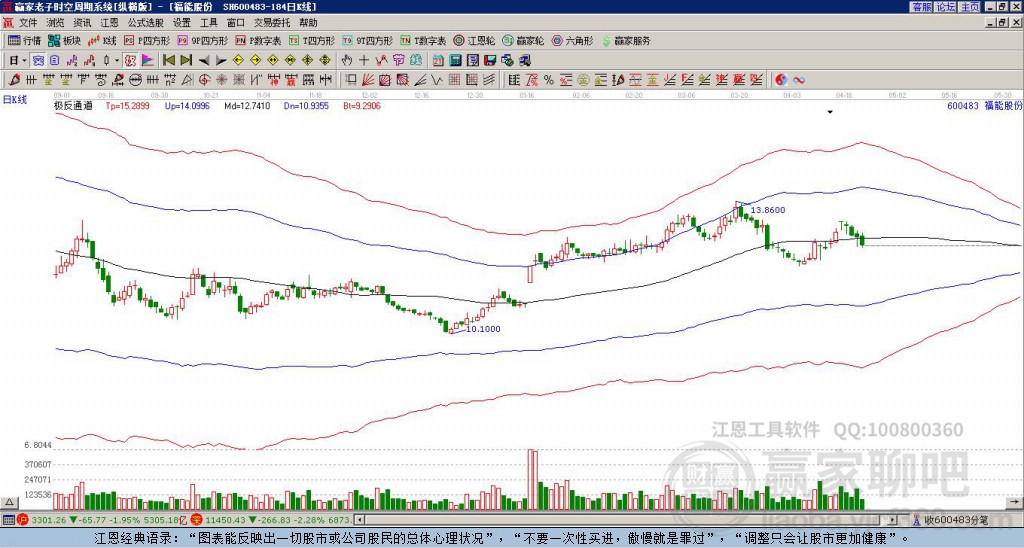Select the red fan lines tool
The width and height of the screenshot is (1024, 548).
(368, 80)
